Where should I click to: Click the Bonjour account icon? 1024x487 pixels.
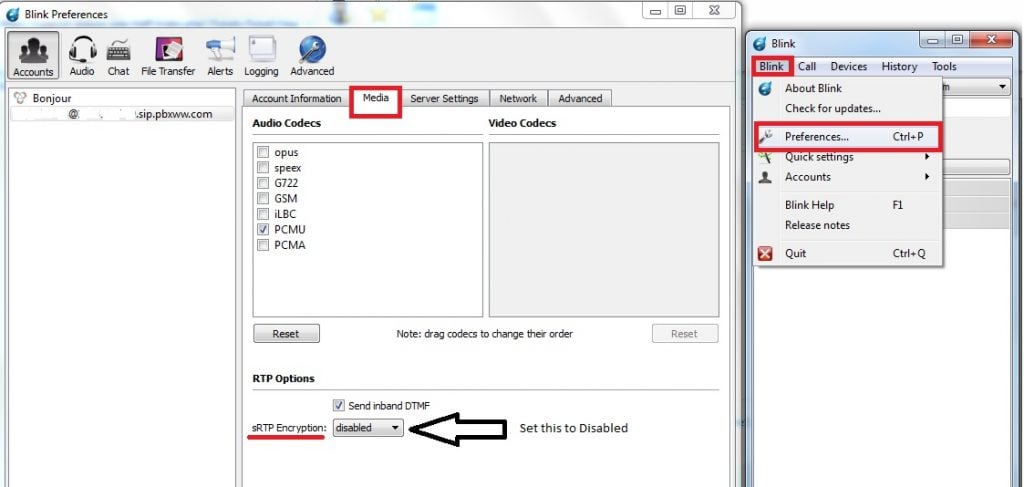click(x=20, y=98)
